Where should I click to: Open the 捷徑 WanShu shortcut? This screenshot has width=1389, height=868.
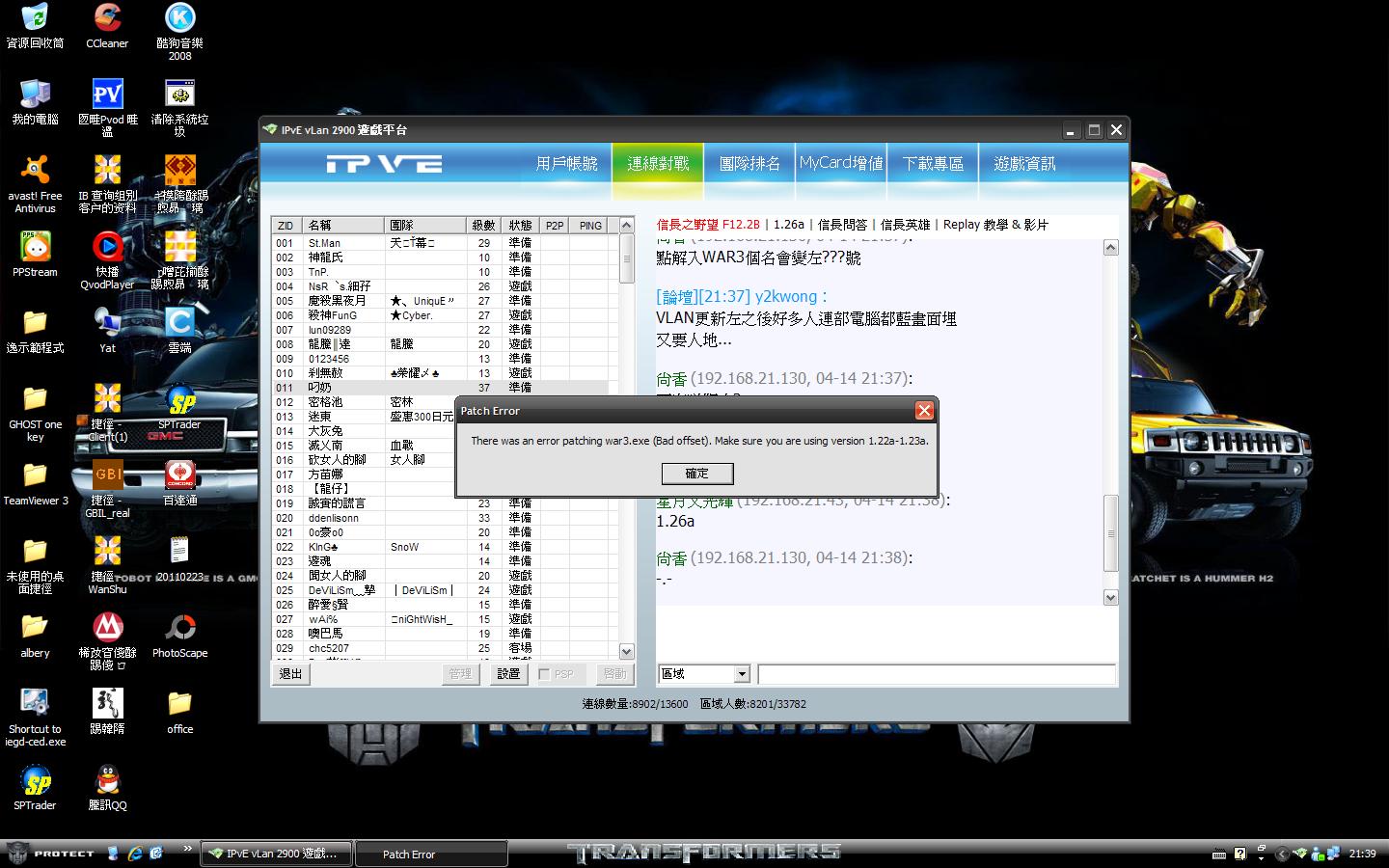(x=107, y=565)
